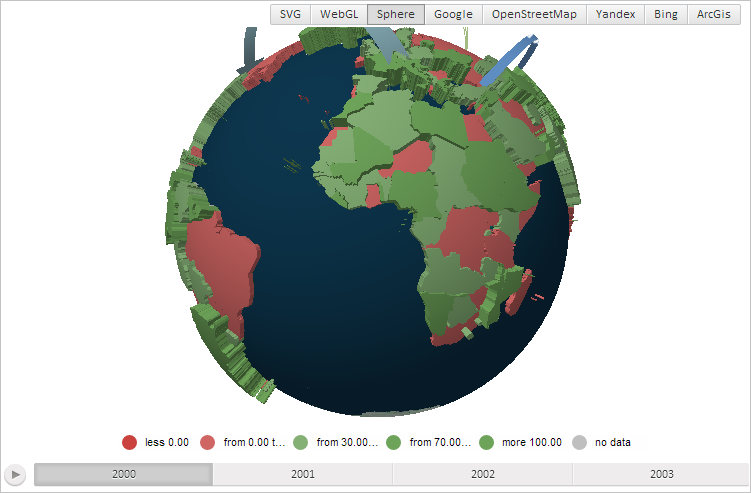
Task: Choose the OpenStreetMap provider
Action: [x=534, y=14]
